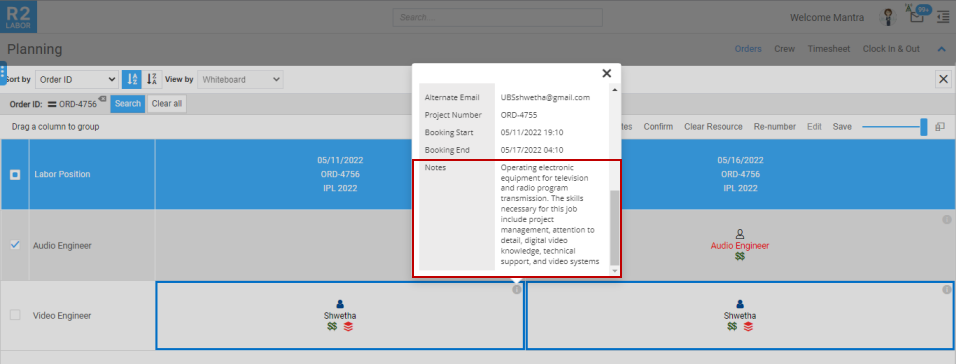Toggle the select-all header checkbox
The image size is (956, 364).
coord(15,174)
